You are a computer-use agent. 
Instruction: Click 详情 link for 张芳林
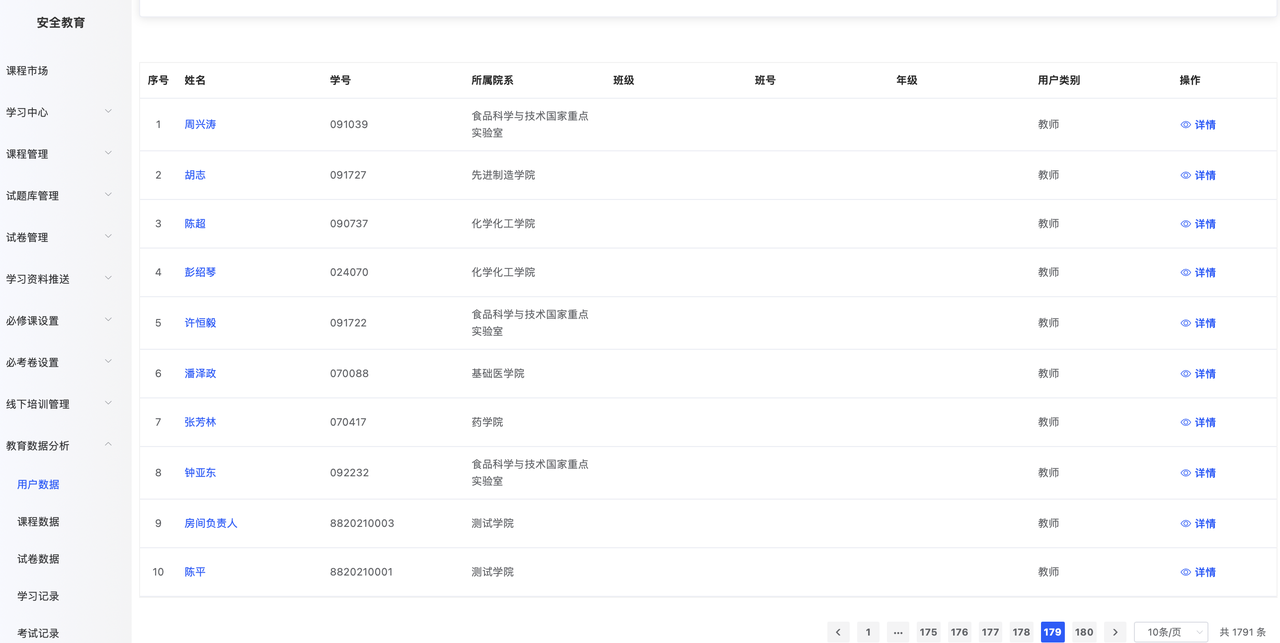point(1205,423)
